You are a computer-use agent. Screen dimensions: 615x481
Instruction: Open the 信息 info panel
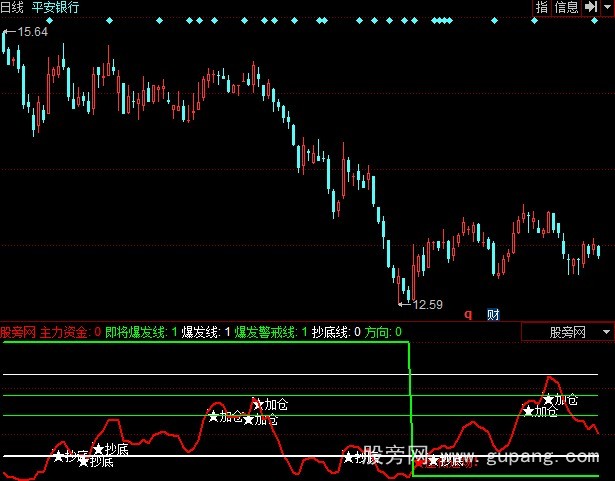(x=566, y=7)
